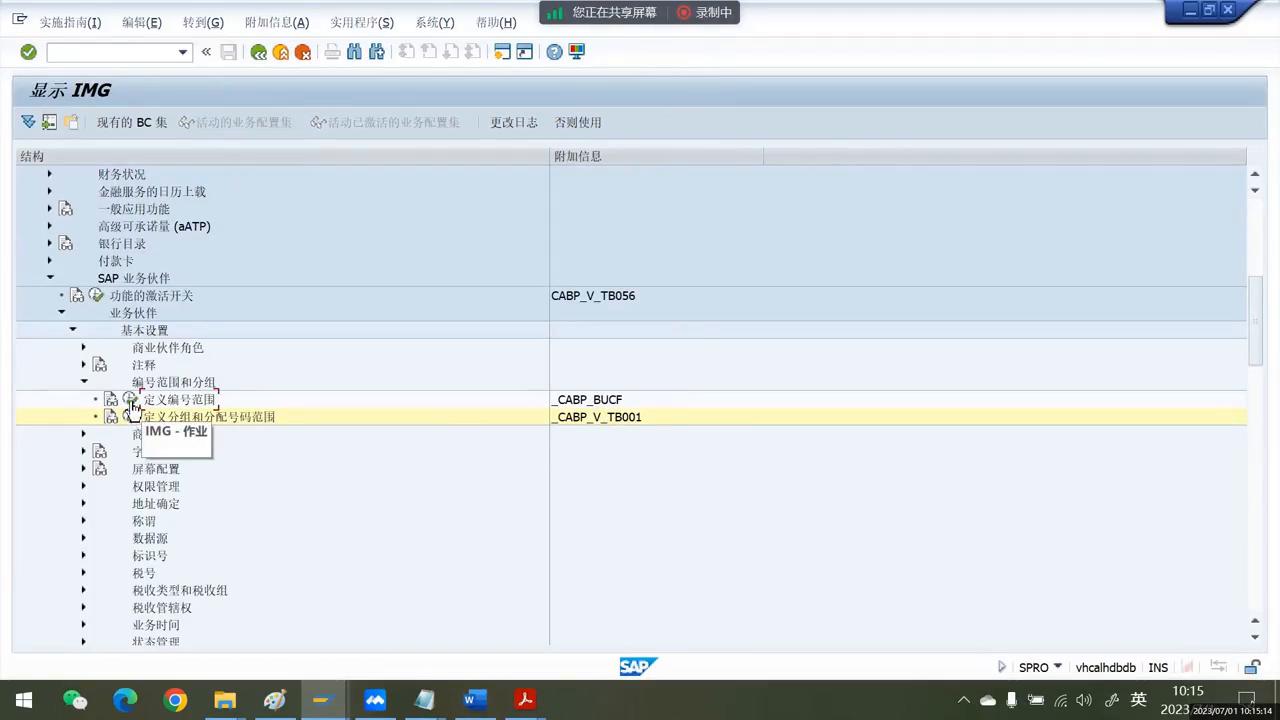The image size is (1280, 720).
Task: Click the Find binoculars icon
Action: pyautogui.click(x=354, y=52)
